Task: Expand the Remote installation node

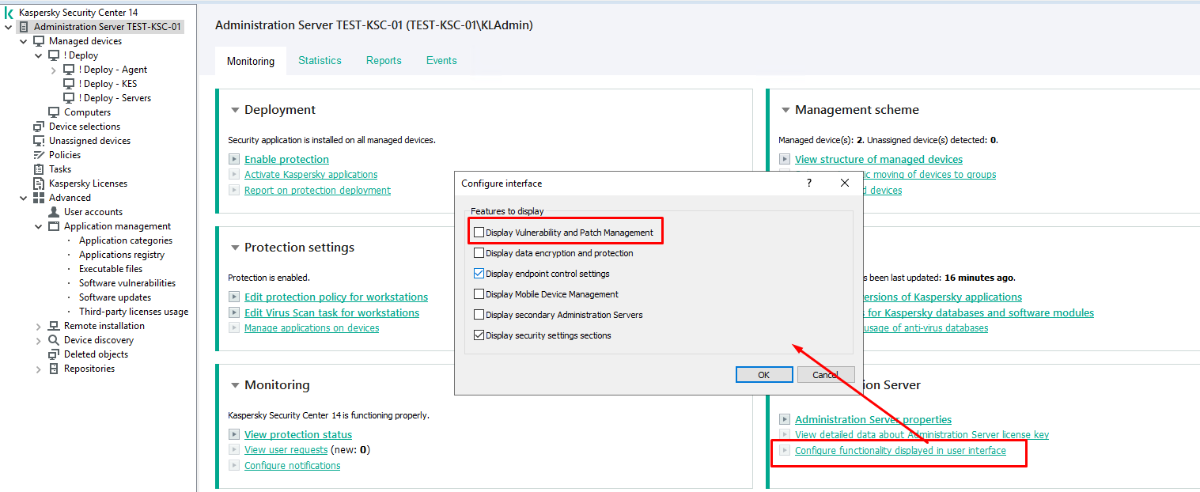Action: coord(39,326)
